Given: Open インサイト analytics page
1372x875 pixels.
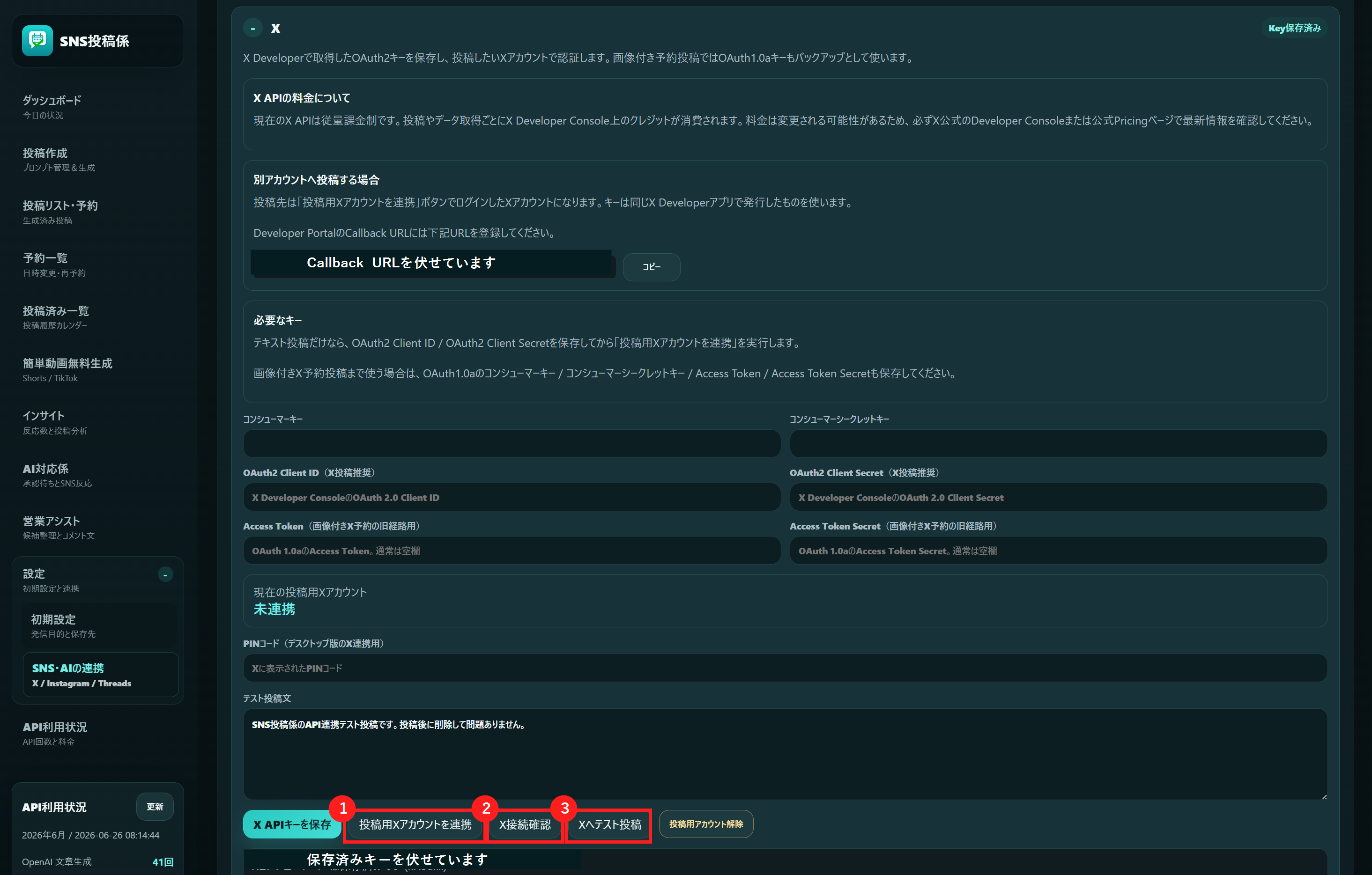Looking at the screenshot, I should click(97, 422).
